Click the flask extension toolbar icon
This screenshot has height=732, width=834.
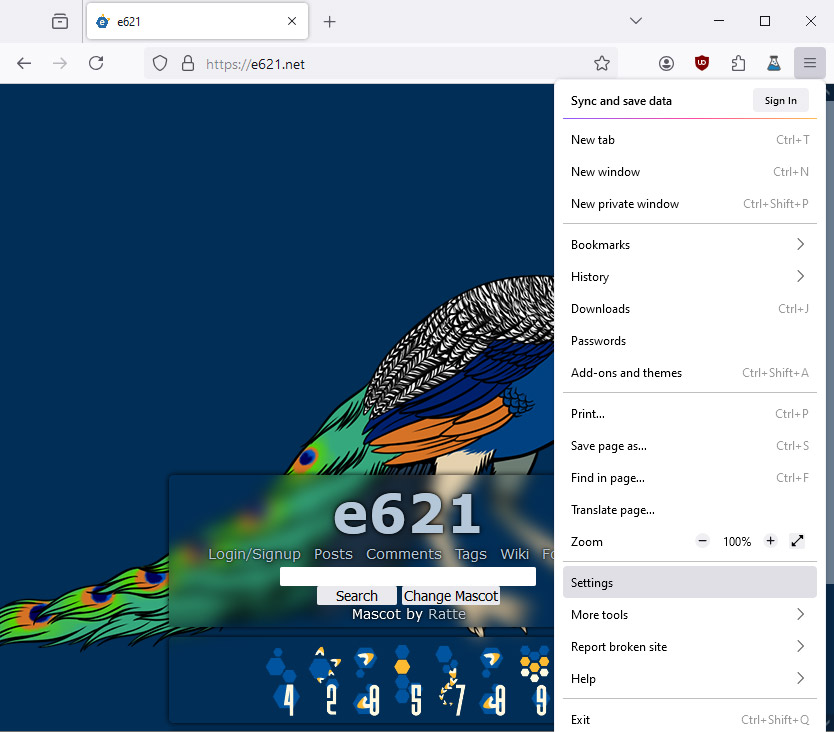coord(773,64)
